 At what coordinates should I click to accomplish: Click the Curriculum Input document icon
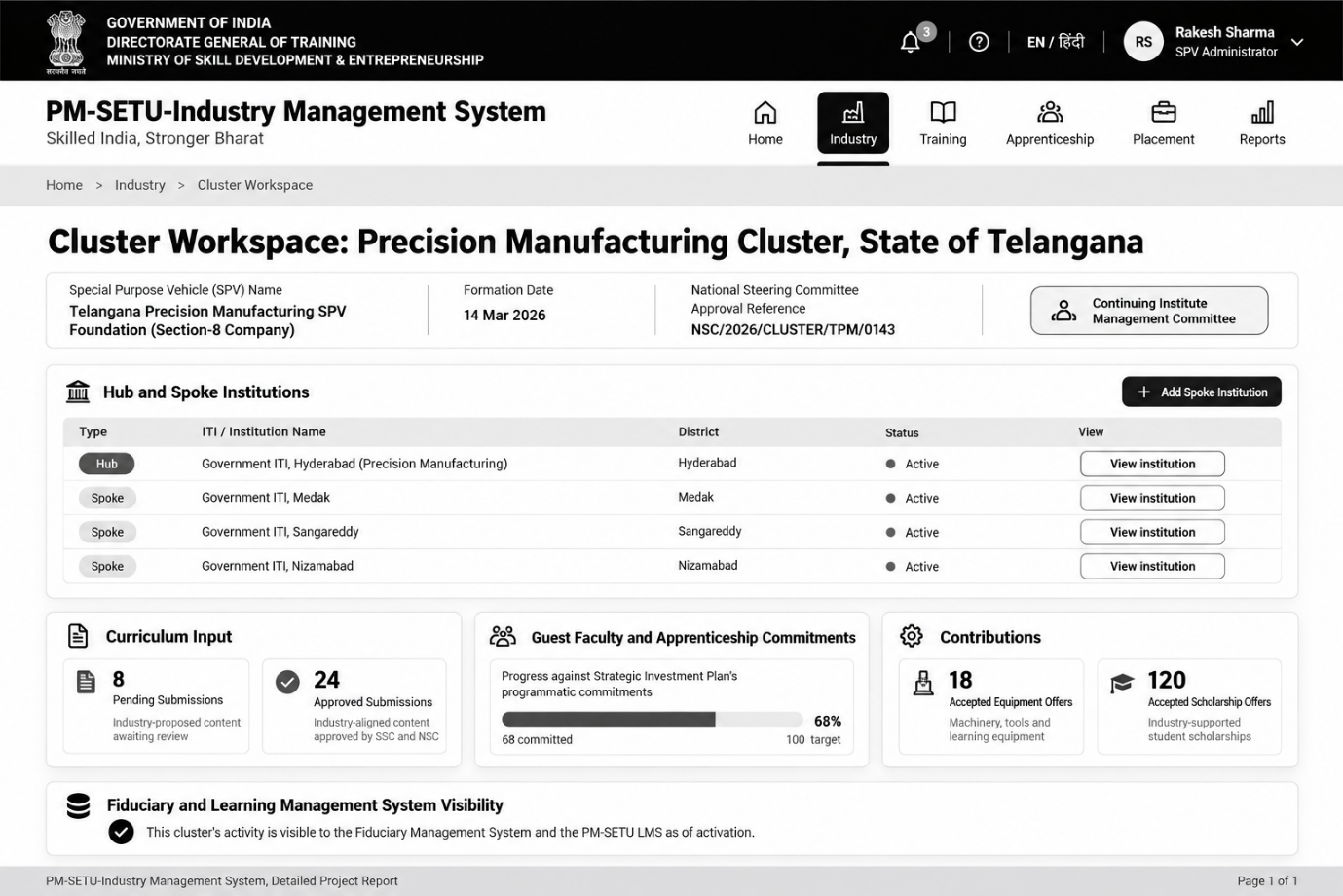click(x=79, y=636)
